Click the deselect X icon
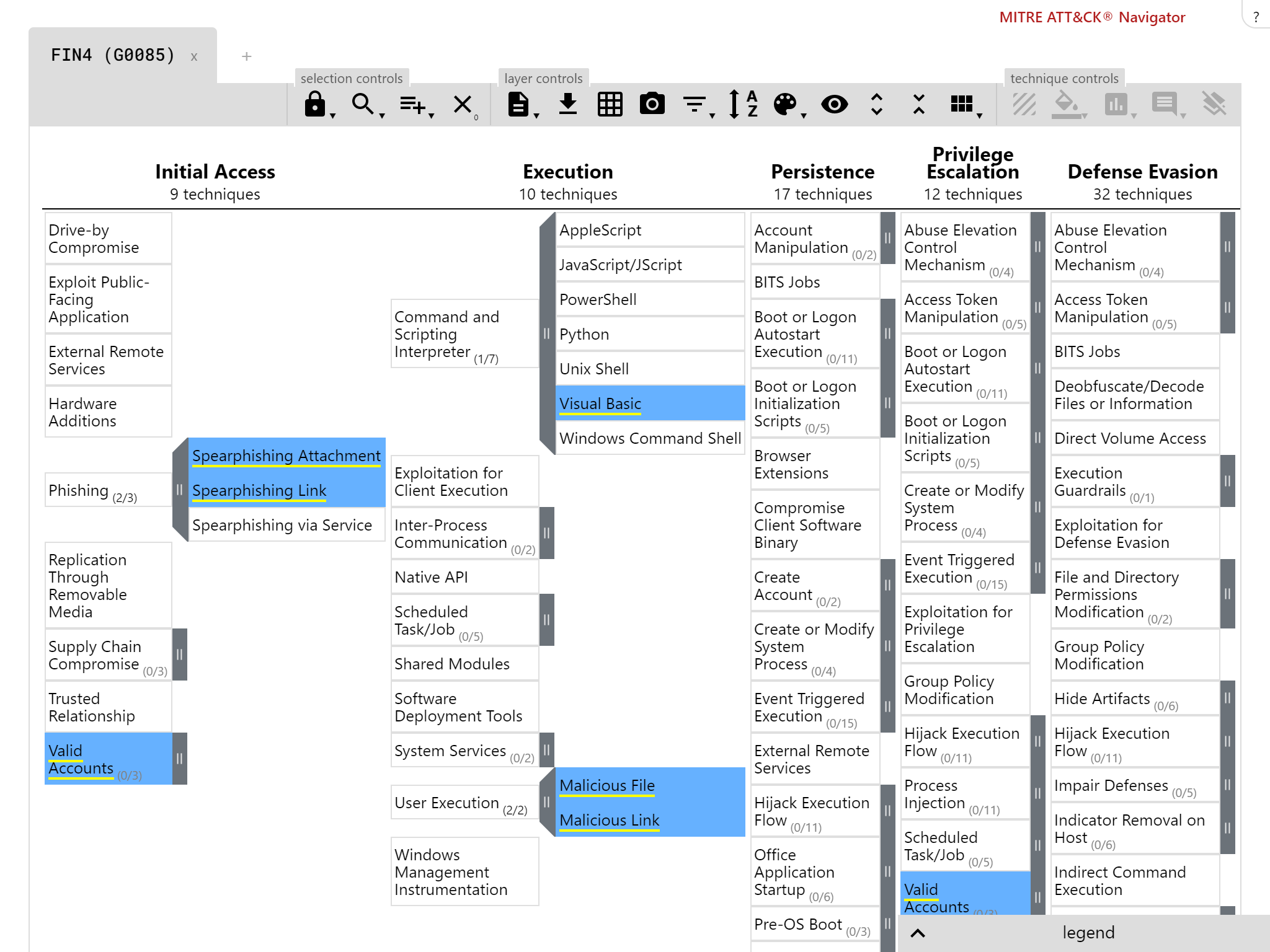Screen dimensions: 1270x952 (462, 104)
